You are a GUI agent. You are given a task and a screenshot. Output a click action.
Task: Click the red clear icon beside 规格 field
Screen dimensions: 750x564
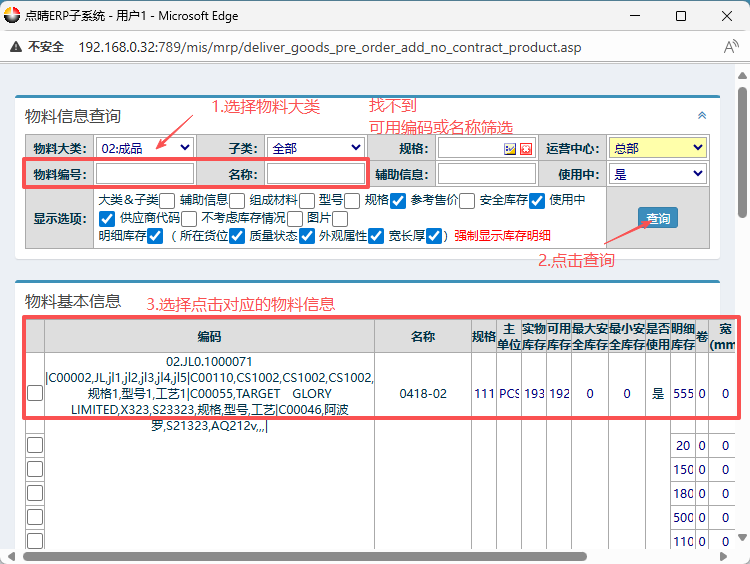coord(526,149)
